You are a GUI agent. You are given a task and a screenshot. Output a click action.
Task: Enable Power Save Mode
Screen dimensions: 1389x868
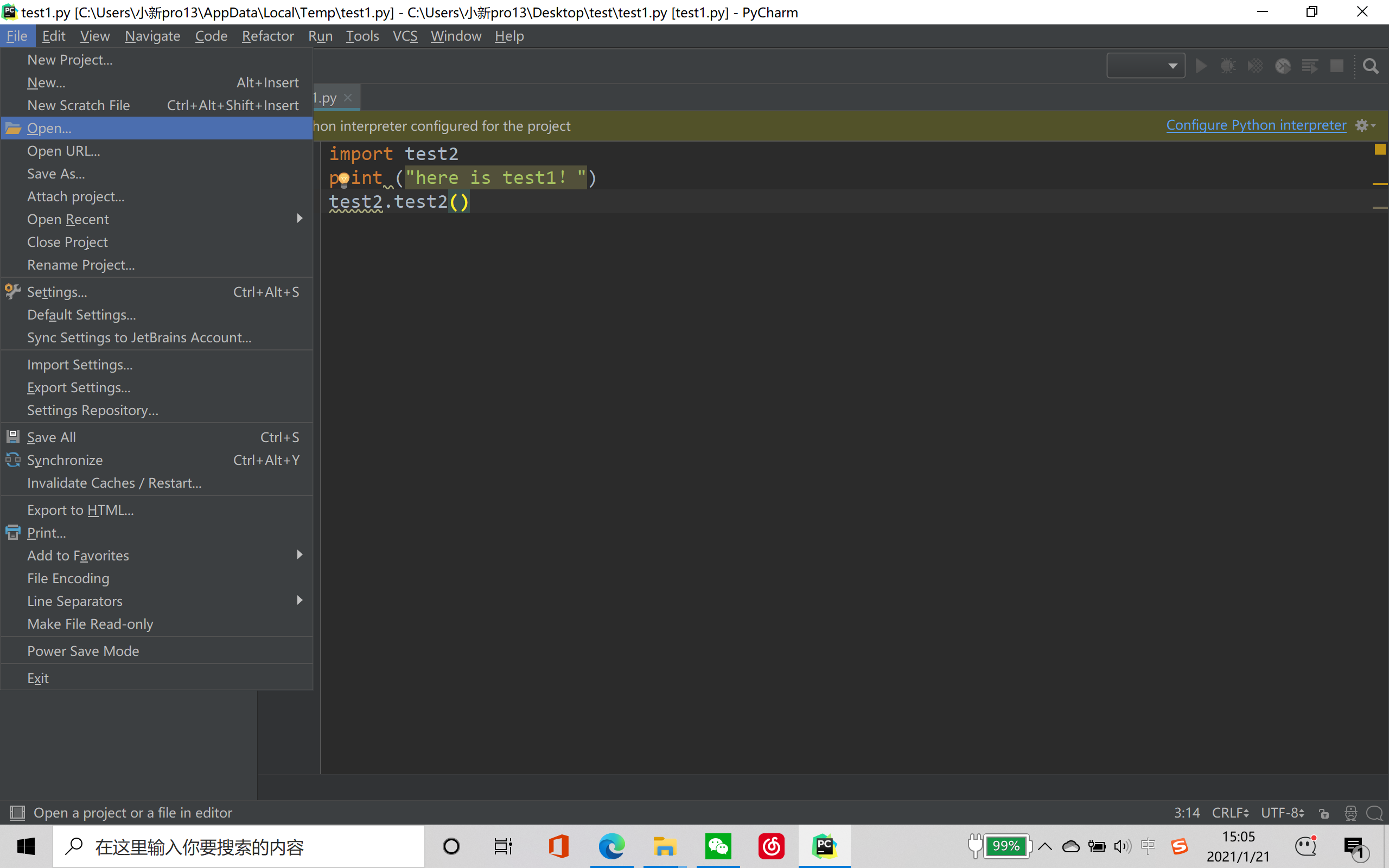tap(83, 651)
